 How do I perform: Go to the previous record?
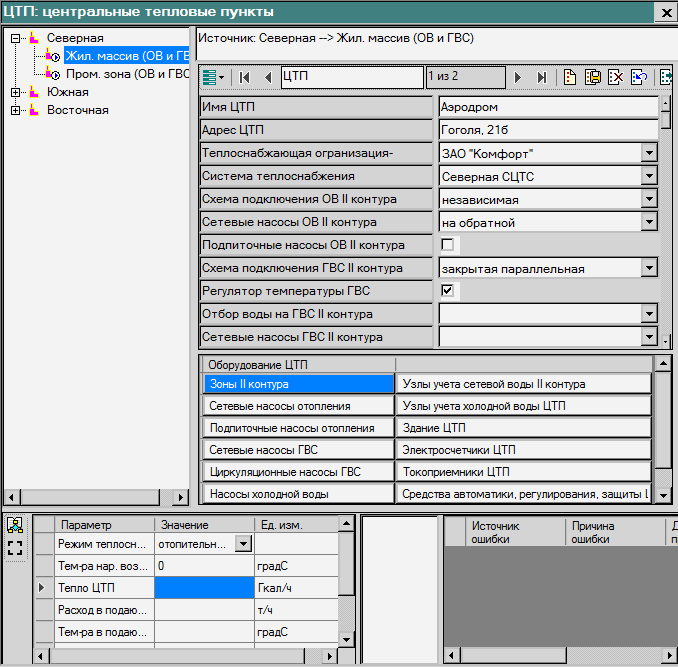[268, 77]
